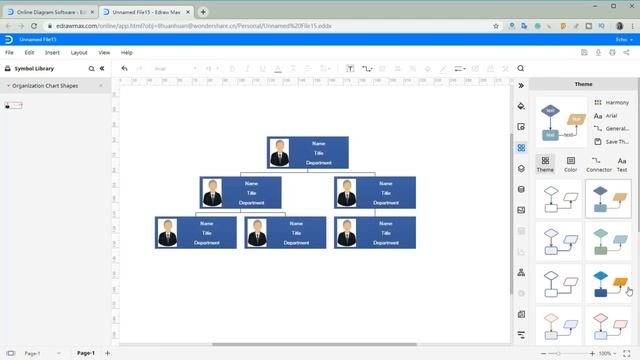Select the Theme tab in Theme panel
Screen dimensions: 640x360
click(x=545, y=164)
